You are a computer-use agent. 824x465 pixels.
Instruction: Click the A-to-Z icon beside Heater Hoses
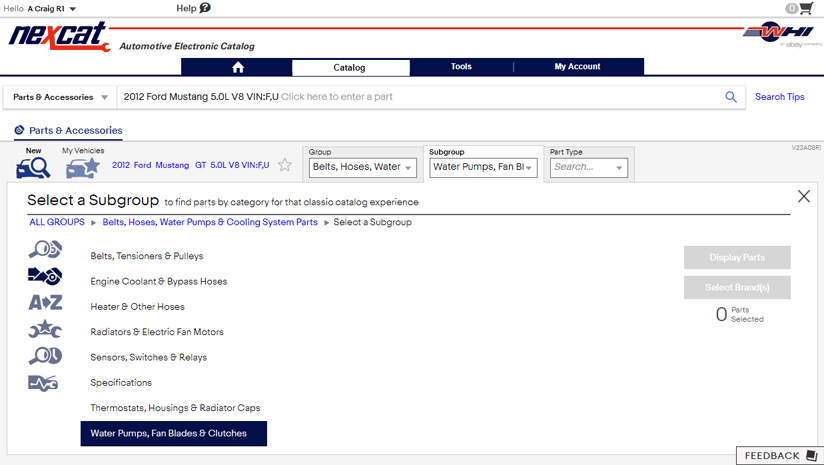[45, 302]
